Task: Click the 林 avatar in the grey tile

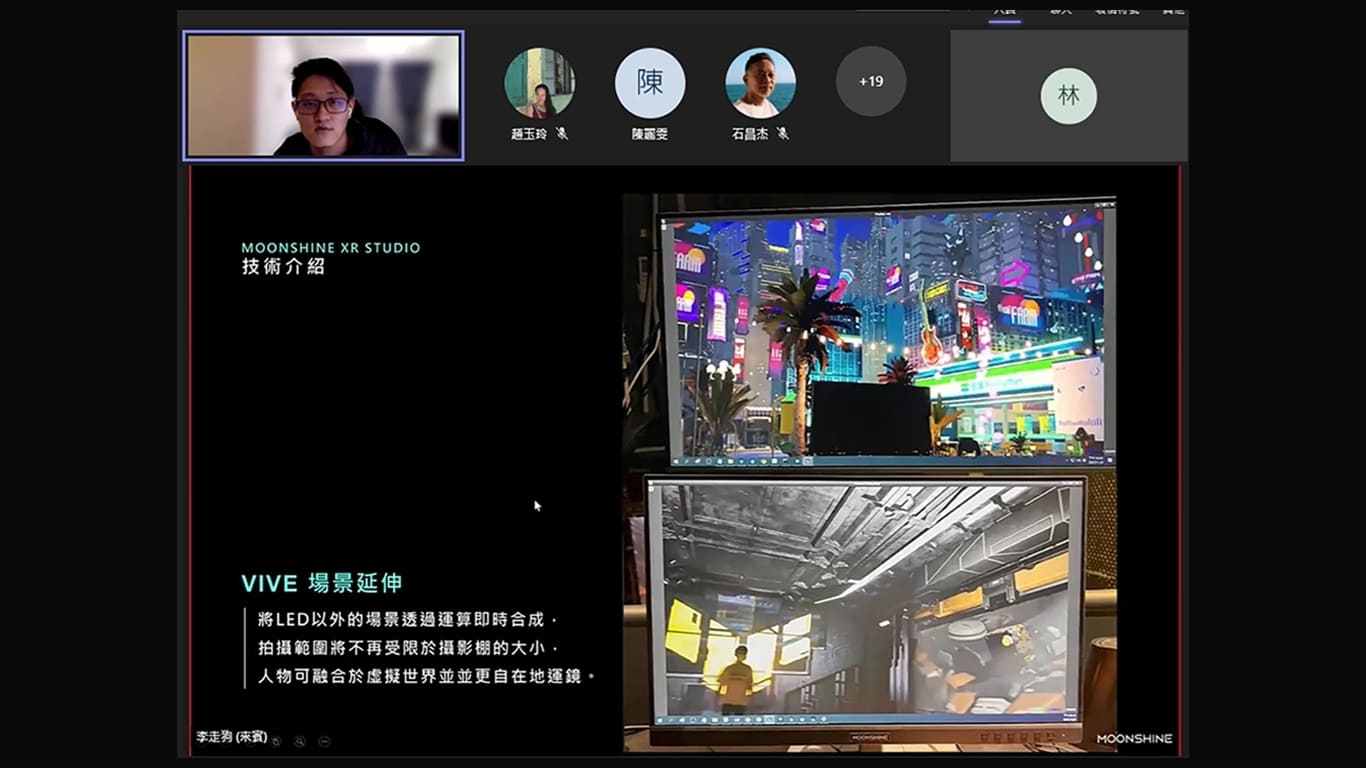Action: point(1068,96)
